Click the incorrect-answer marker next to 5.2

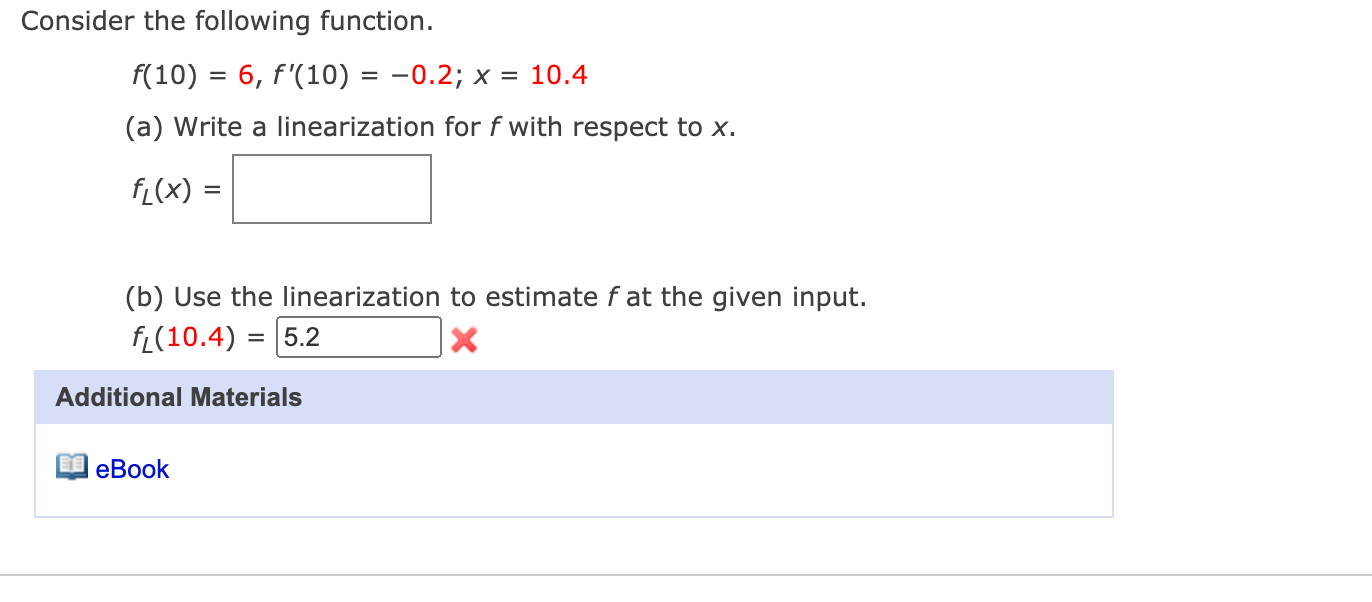[462, 340]
